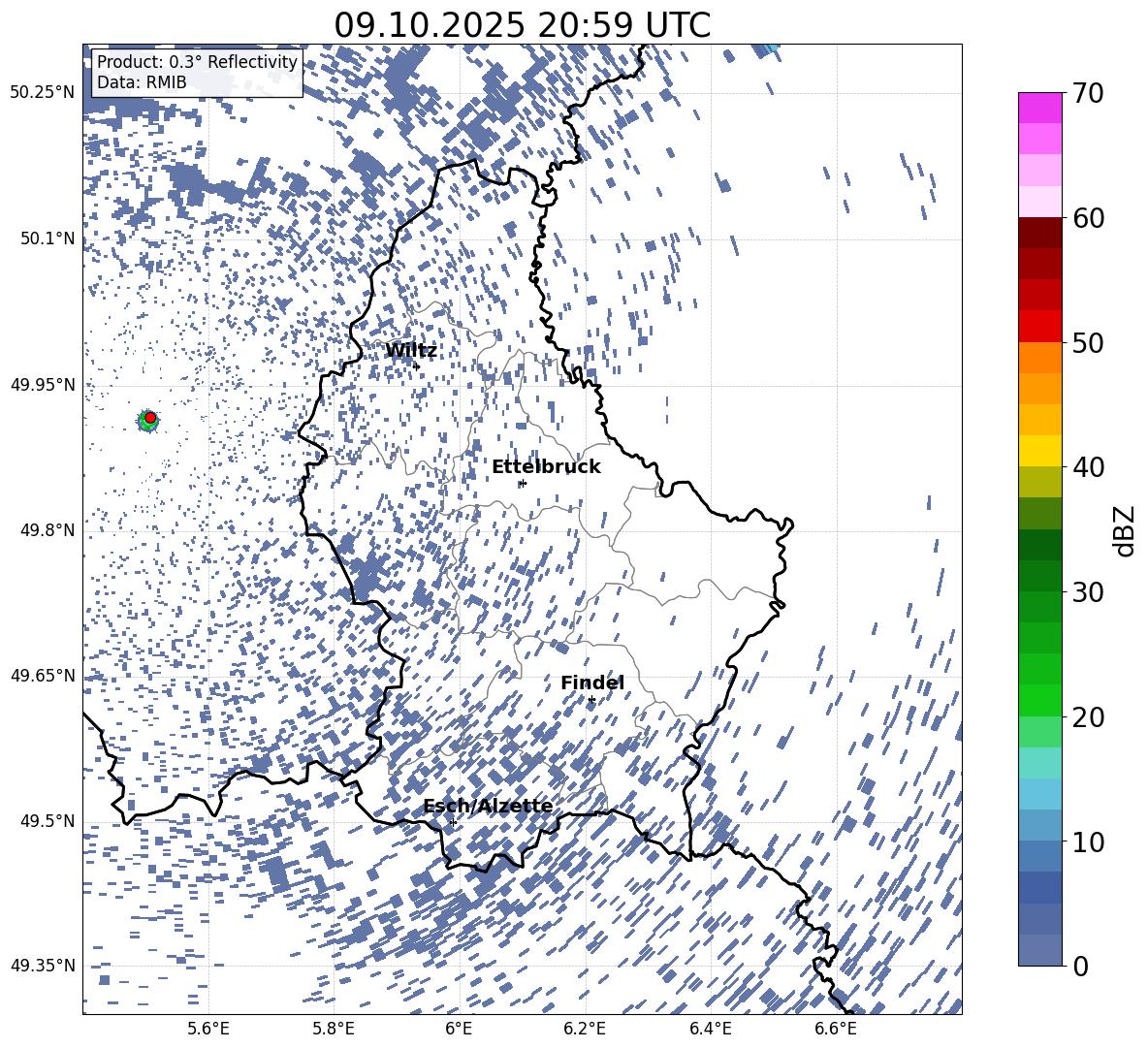The width and height of the screenshot is (1148, 1048).
Task: Click the colorbar tick label 30
Action: pos(1088,591)
